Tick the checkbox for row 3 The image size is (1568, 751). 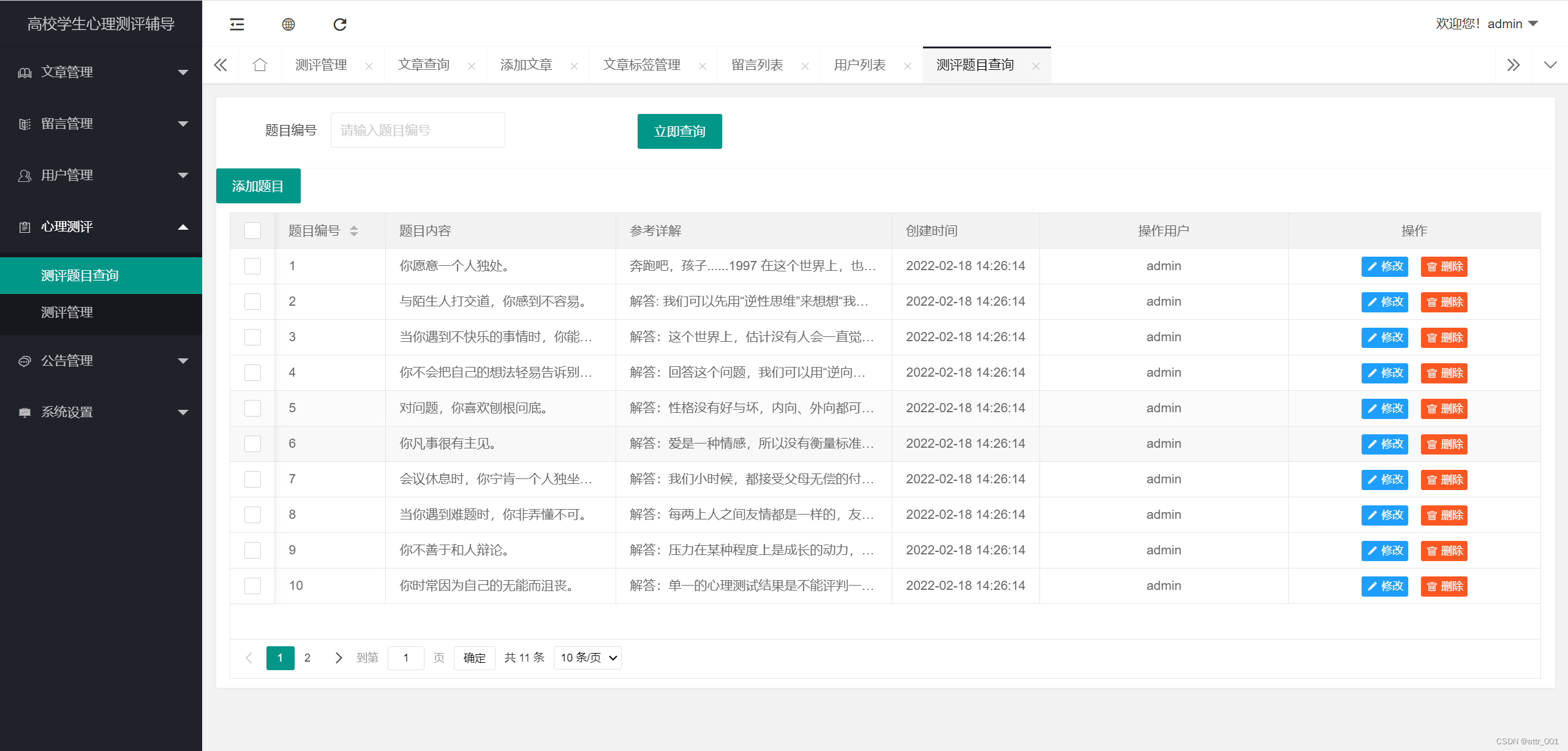coord(252,338)
